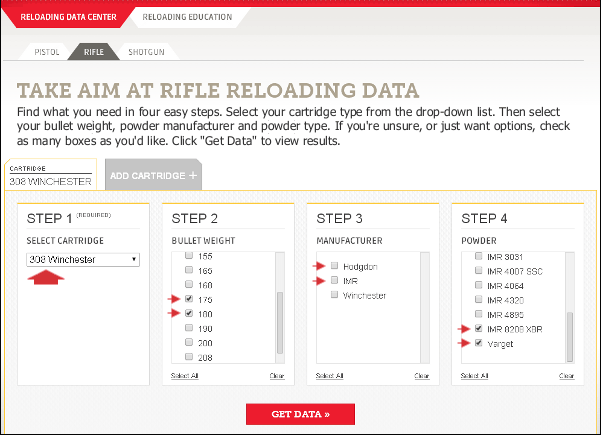Check the Winchester manufacturer box
The image size is (601, 435).
click(335, 294)
